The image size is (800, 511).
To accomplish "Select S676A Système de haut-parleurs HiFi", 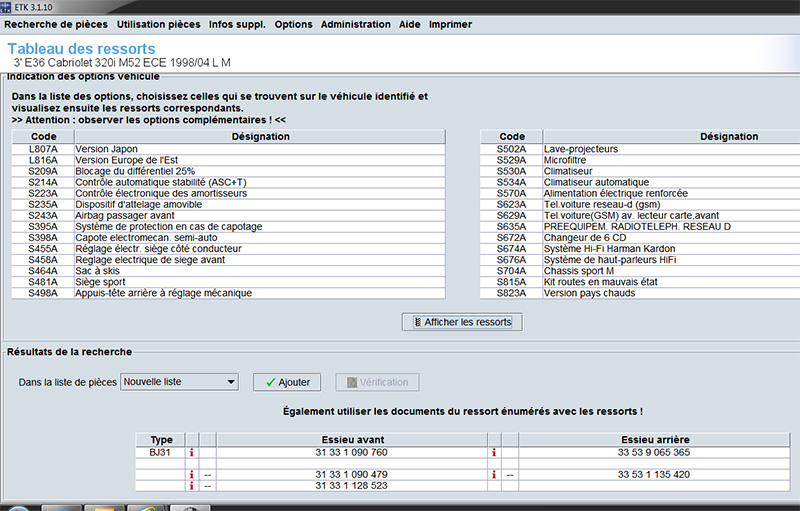I will click(x=640, y=260).
